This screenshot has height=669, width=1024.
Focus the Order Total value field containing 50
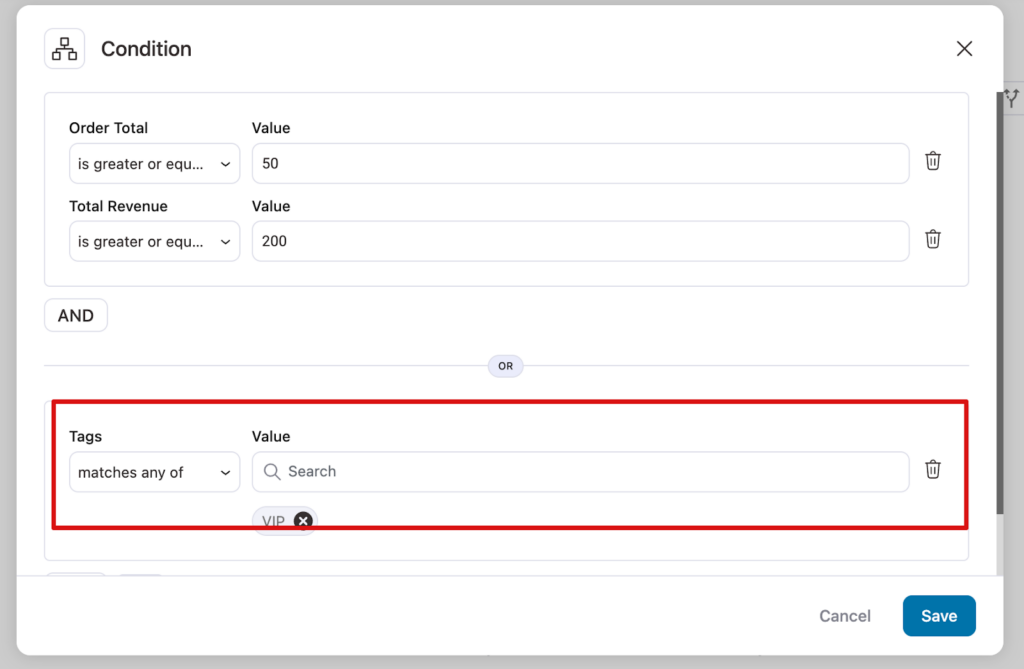click(x=580, y=164)
